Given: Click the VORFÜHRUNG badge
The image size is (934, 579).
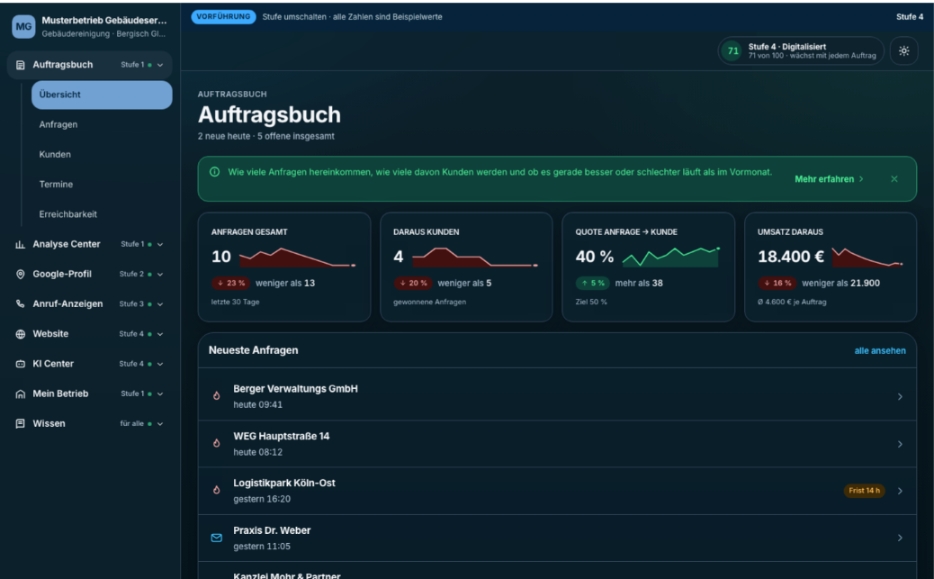Looking at the screenshot, I should tap(223, 17).
